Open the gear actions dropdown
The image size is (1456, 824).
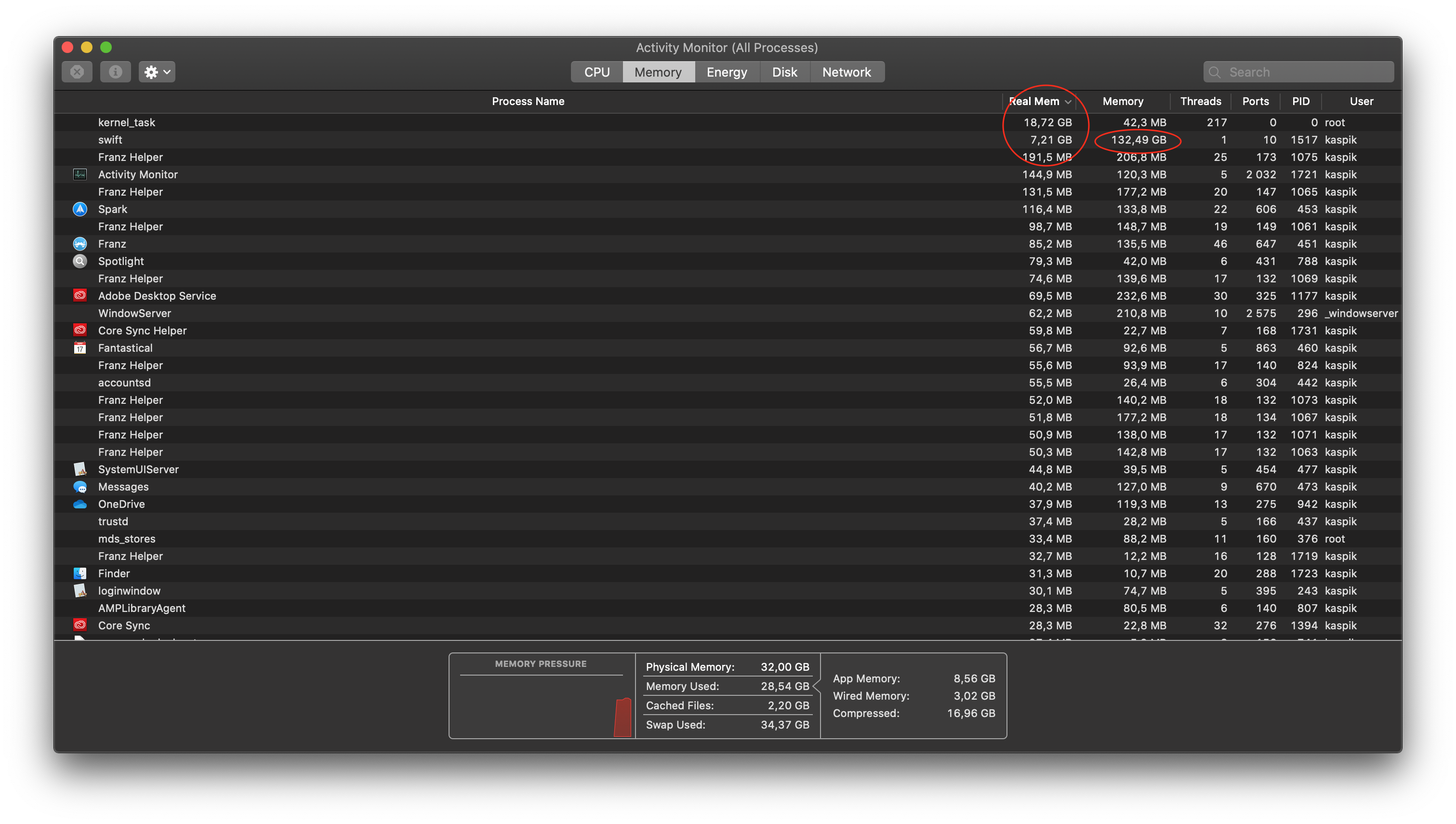pos(157,72)
